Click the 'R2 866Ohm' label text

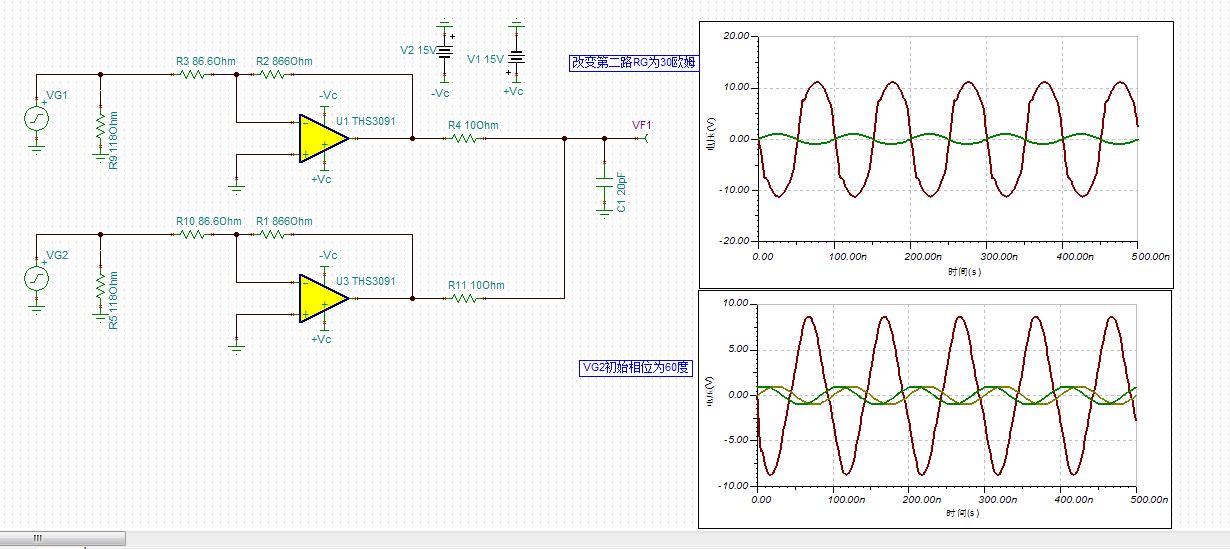284,62
